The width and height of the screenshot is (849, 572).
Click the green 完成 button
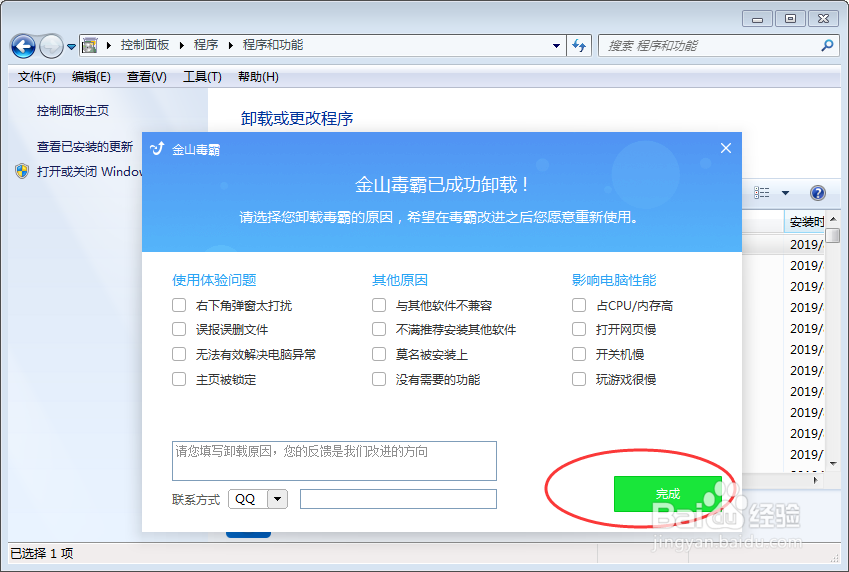[x=668, y=494]
